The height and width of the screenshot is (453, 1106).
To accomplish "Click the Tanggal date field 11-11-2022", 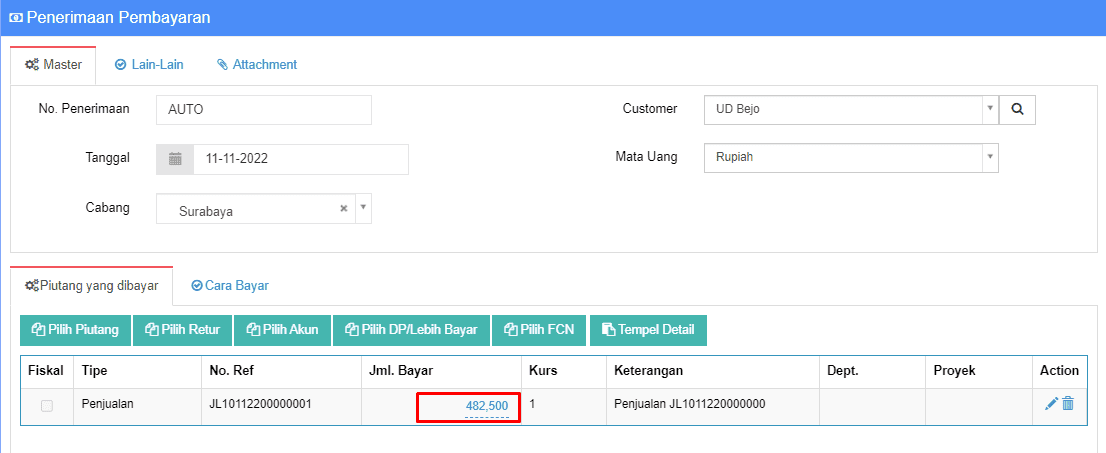I will 300,159.
